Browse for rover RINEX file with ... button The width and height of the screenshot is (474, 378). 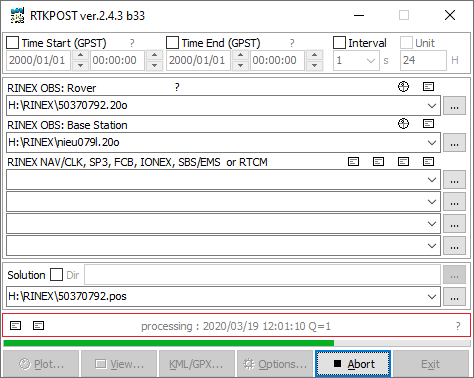click(454, 106)
